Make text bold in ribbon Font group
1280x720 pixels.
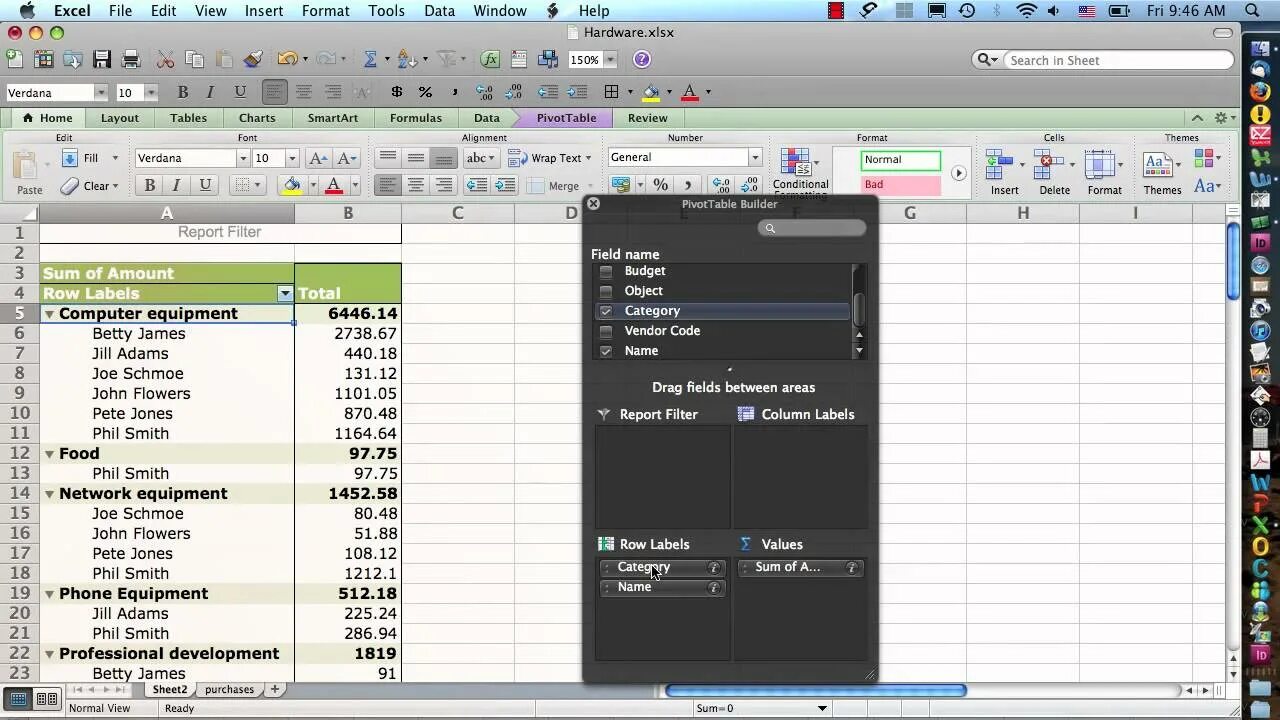pos(150,185)
